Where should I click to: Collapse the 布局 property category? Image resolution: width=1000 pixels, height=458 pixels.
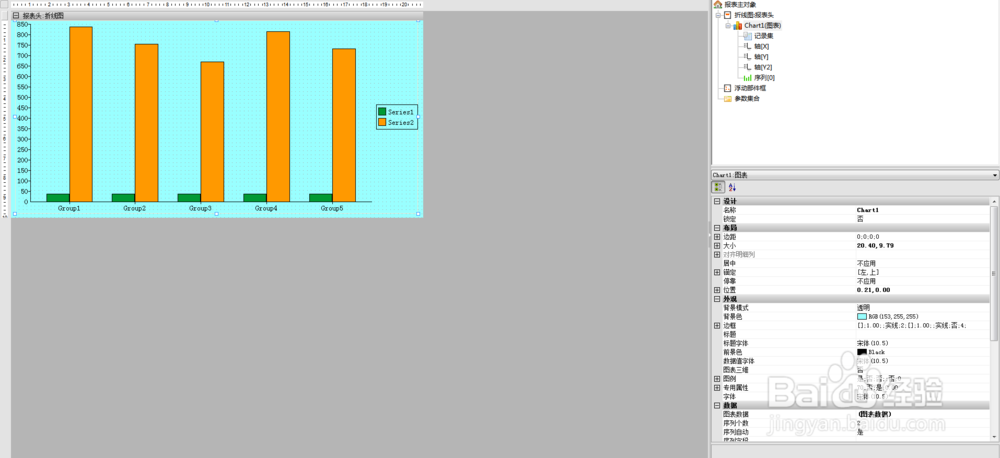[x=717, y=228]
